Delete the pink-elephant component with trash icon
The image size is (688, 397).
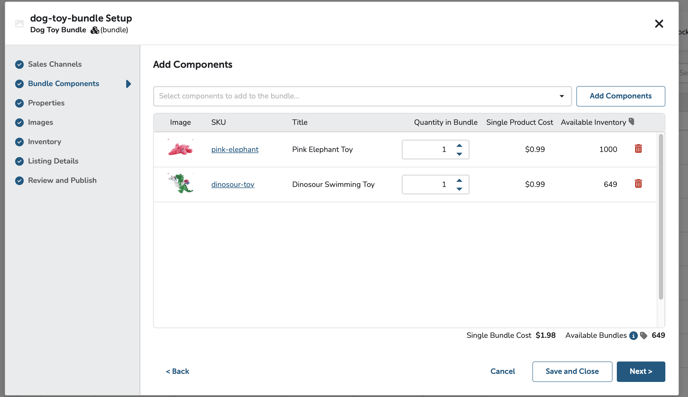pos(638,149)
